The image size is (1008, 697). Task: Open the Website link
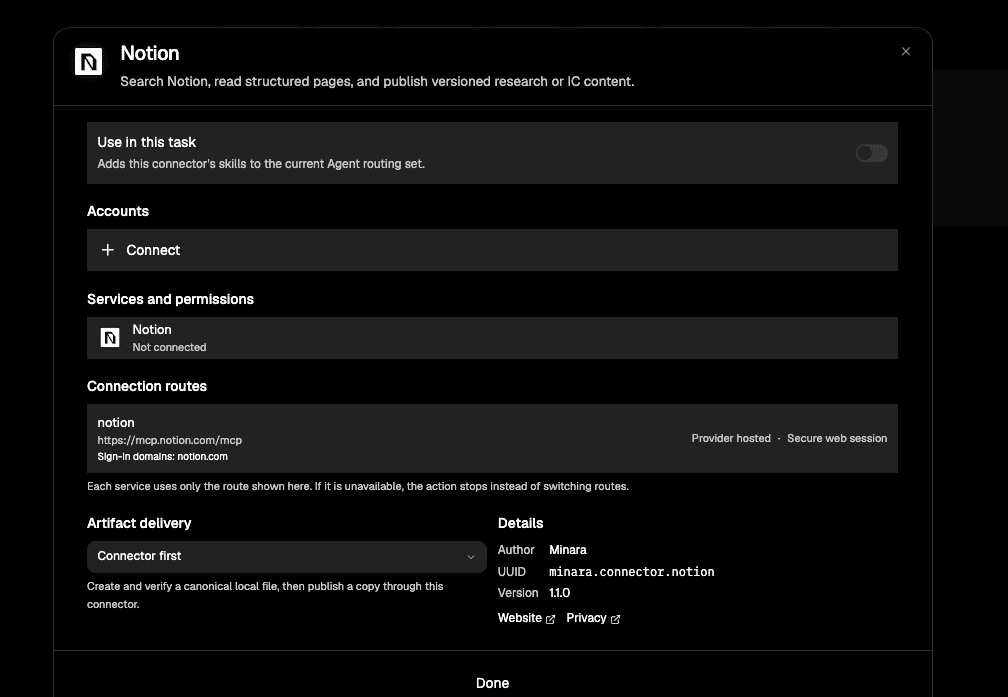click(x=519, y=618)
